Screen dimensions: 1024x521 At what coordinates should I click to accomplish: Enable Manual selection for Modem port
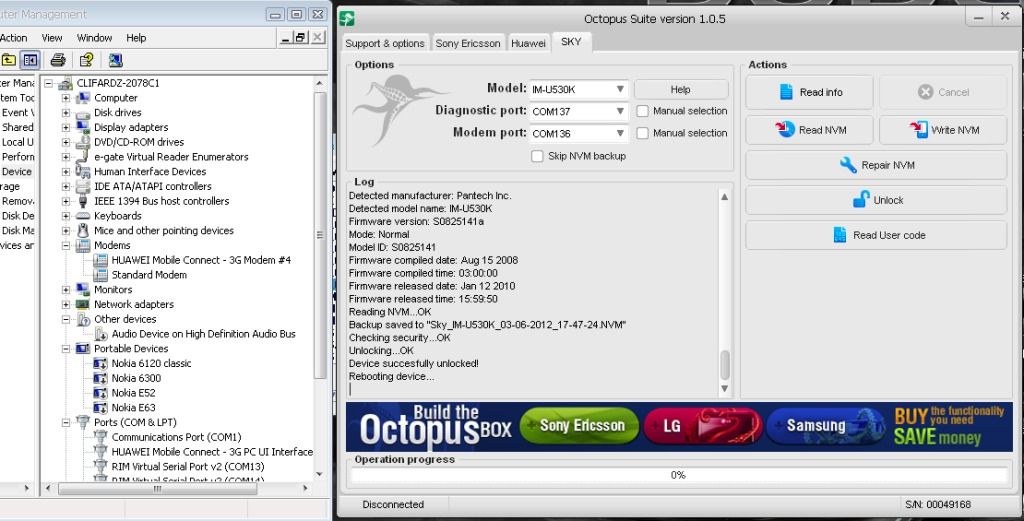pyautogui.click(x=643, y=133)
